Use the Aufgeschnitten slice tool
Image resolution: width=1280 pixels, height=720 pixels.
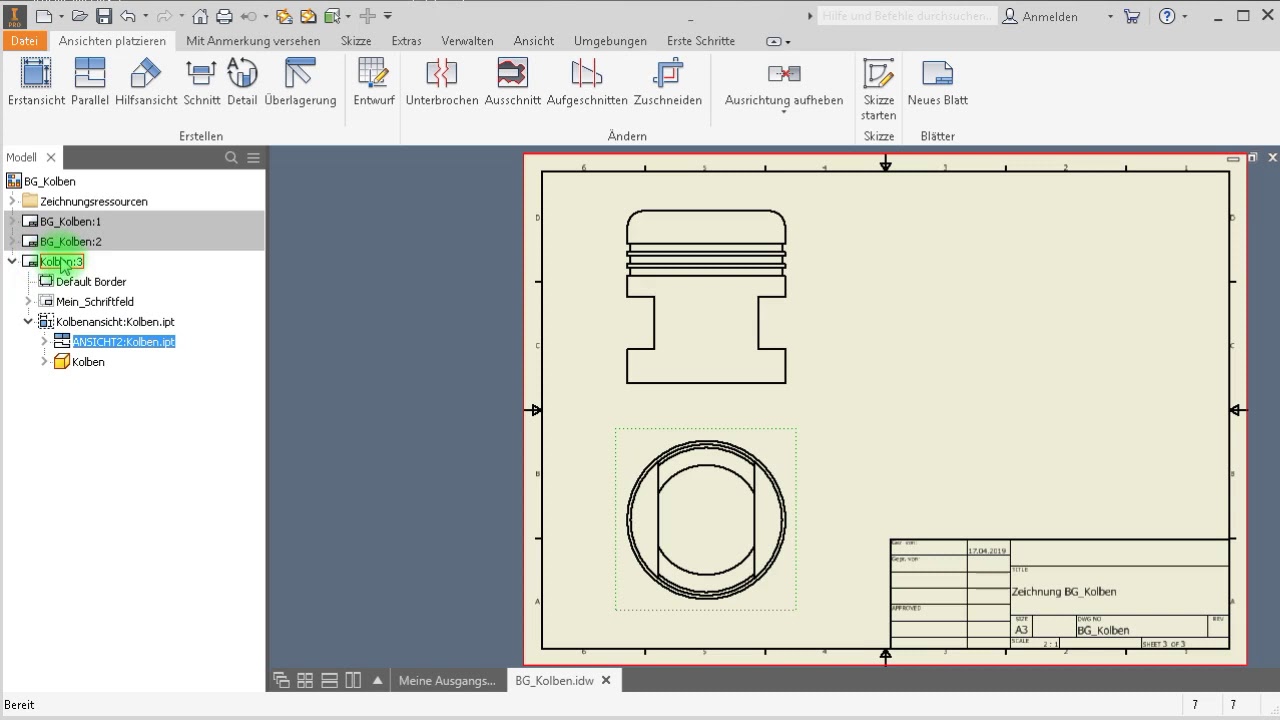click(x=587, y=82)
